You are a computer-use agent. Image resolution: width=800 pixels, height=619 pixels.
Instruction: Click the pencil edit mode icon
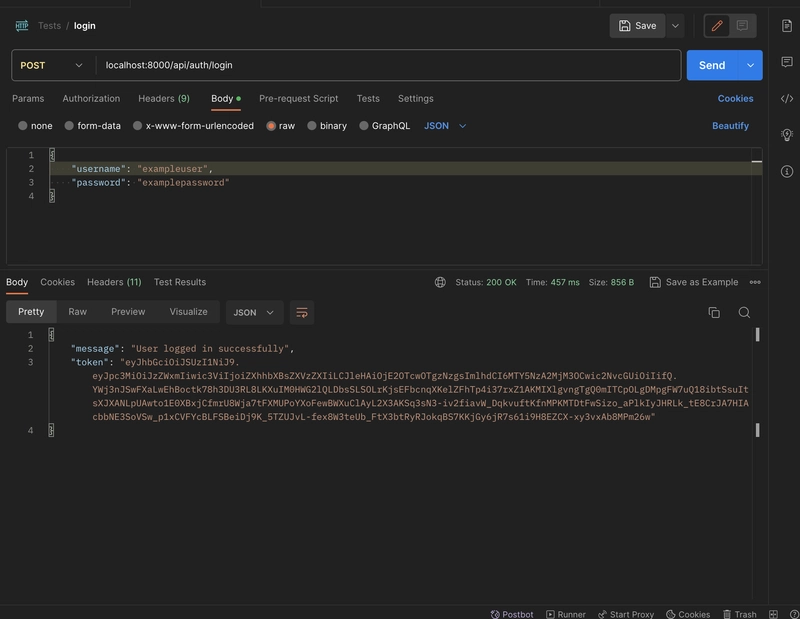(x=717, y=26)
